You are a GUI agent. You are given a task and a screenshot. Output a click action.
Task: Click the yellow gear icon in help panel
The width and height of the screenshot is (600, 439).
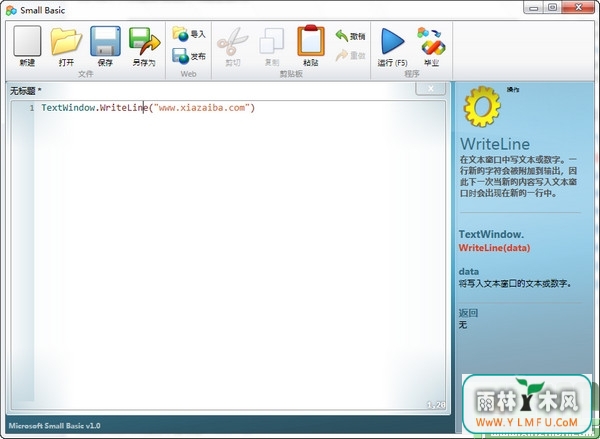[482, 106]
